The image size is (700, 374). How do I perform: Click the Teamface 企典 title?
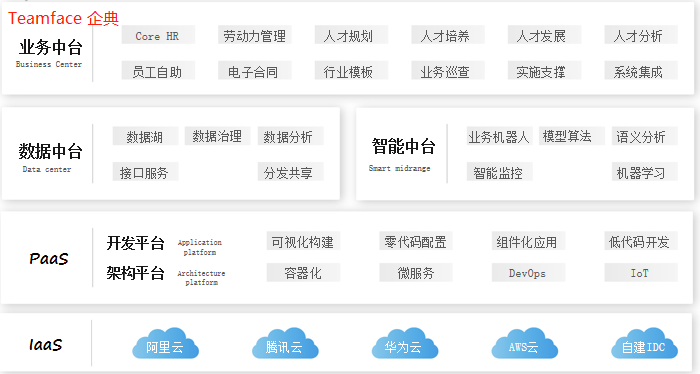(x=63, y=18)
